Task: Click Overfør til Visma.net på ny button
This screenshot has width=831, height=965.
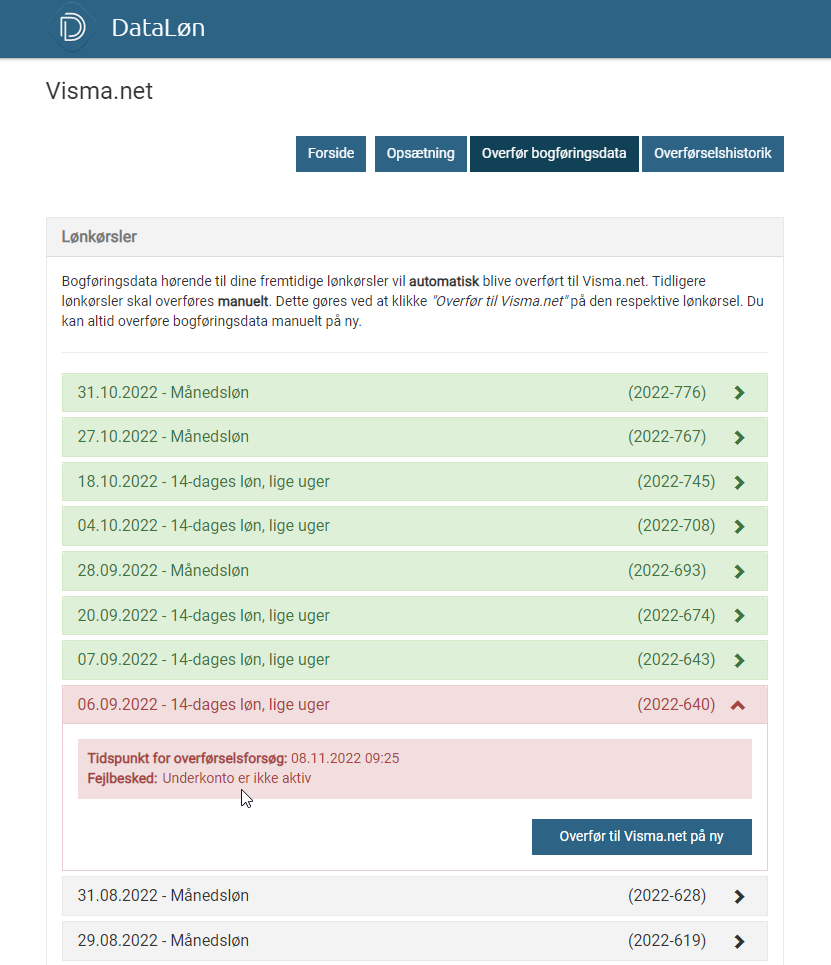Action: coord(641,837)
